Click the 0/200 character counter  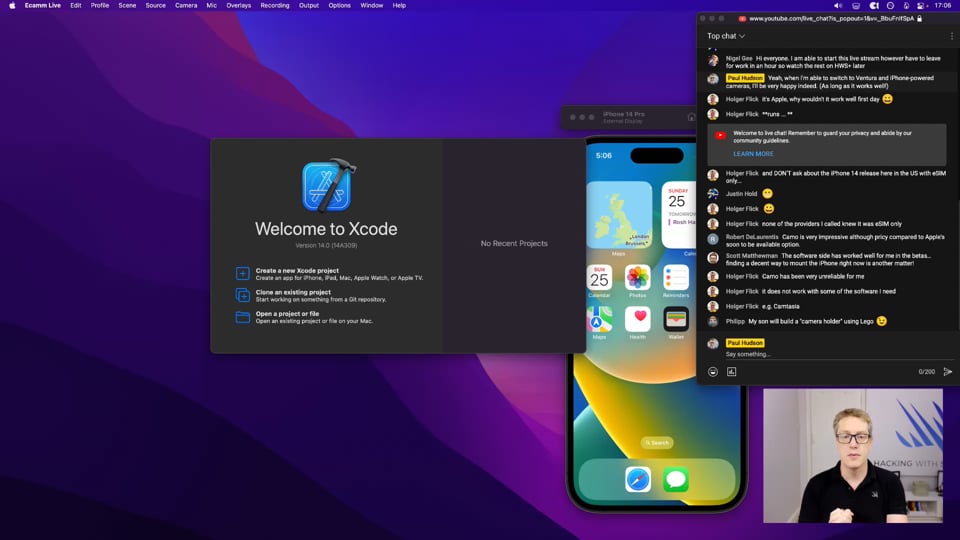coord(926,372)
